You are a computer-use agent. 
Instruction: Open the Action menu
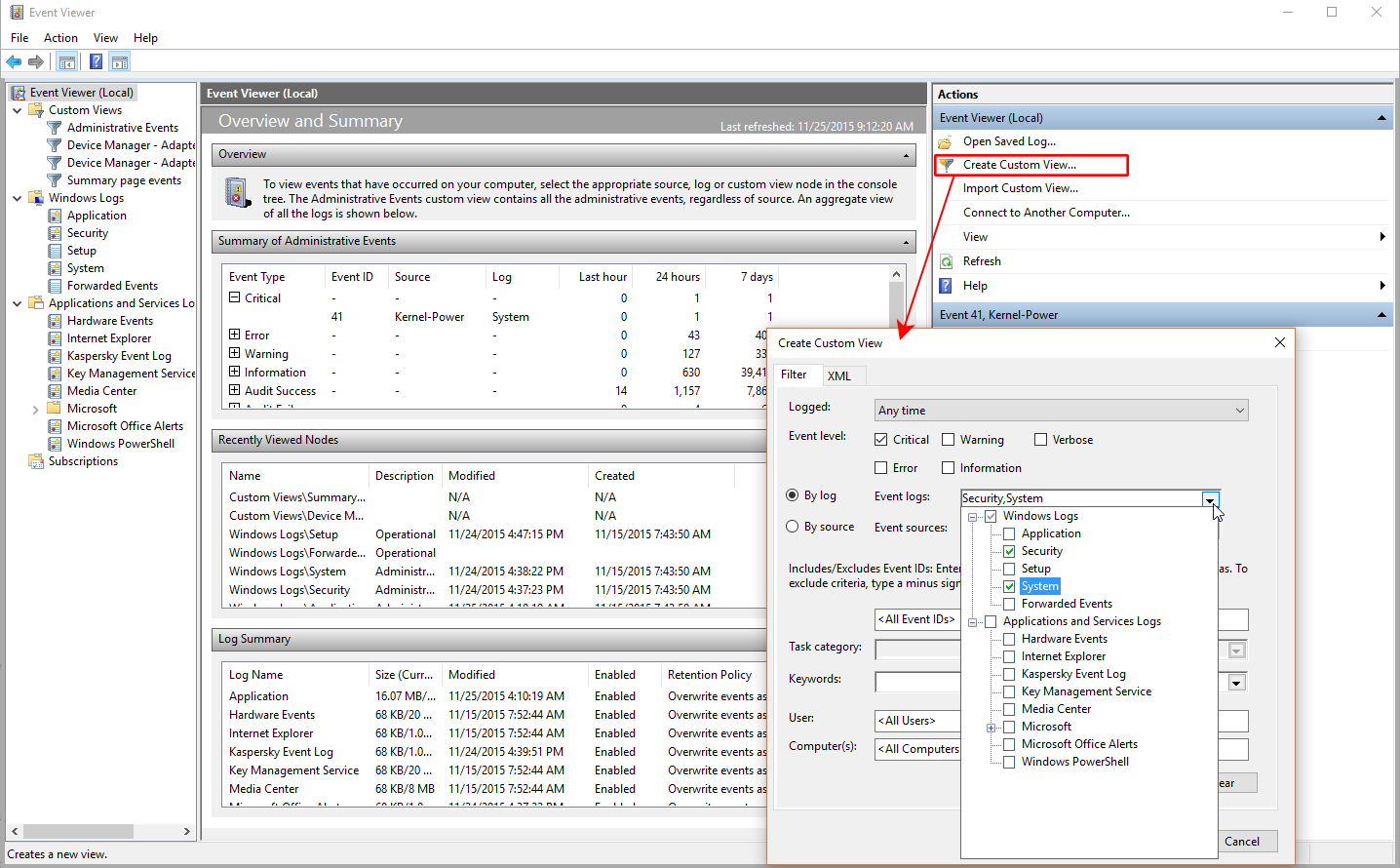[60, 37]
